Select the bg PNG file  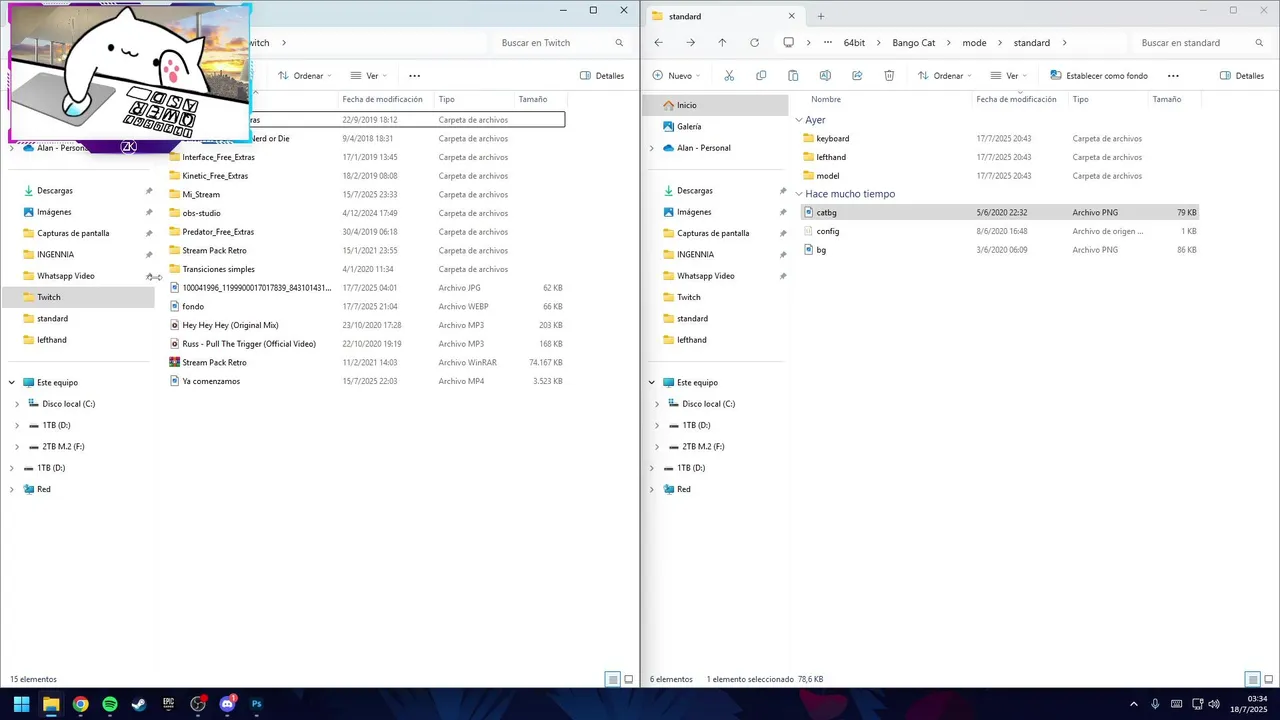[x=821, y=250]
